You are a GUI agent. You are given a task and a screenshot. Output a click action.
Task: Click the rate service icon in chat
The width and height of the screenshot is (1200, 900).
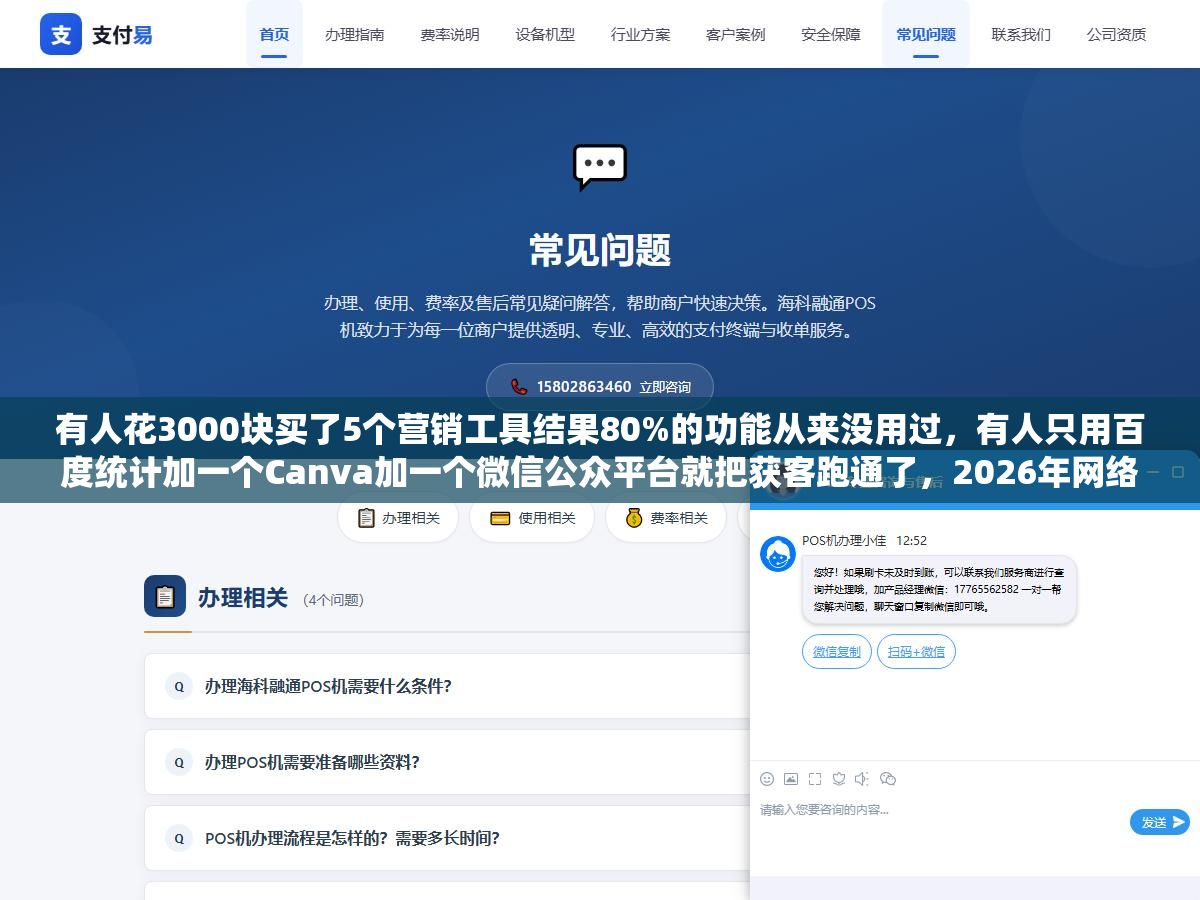[839, 779]
